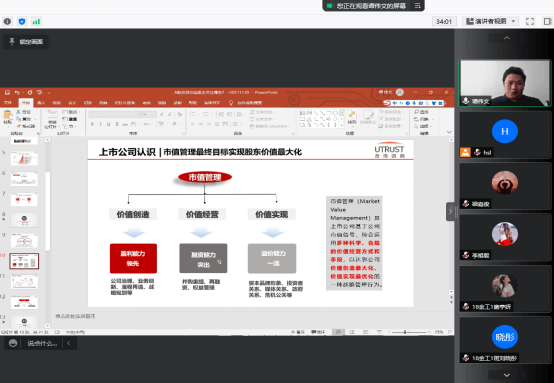Viewport: 554px width, 383px height.
Task: Open screen-sharing banner menu icon
Action: click(x=417, y=6)
